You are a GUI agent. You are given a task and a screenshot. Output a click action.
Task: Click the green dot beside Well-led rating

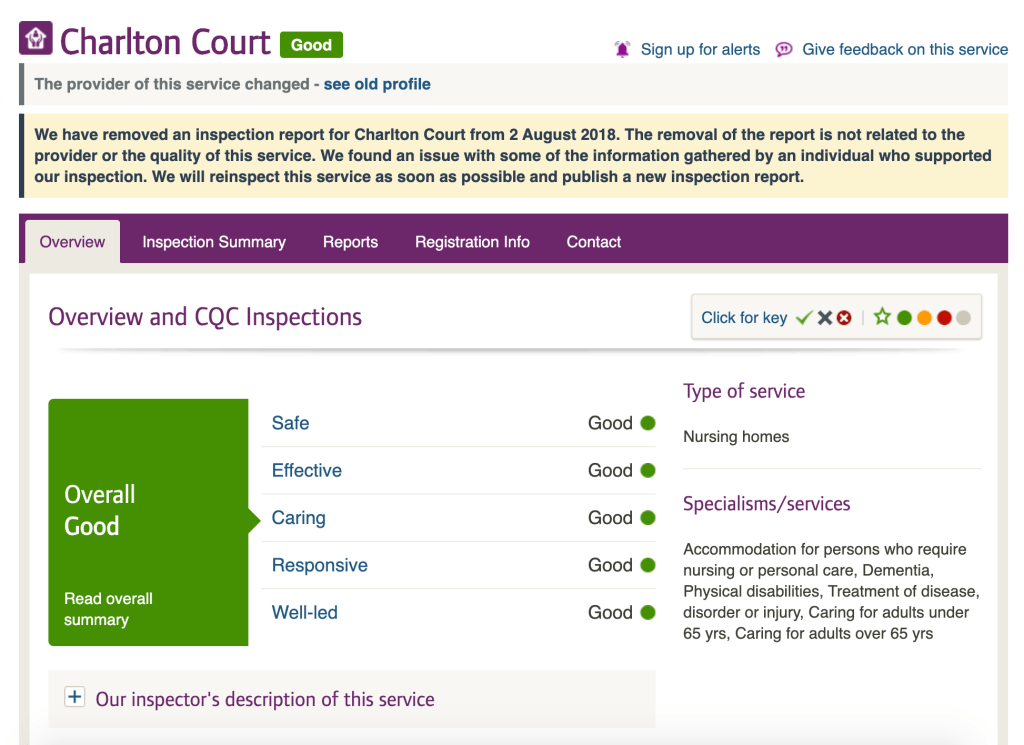(648, 612)
